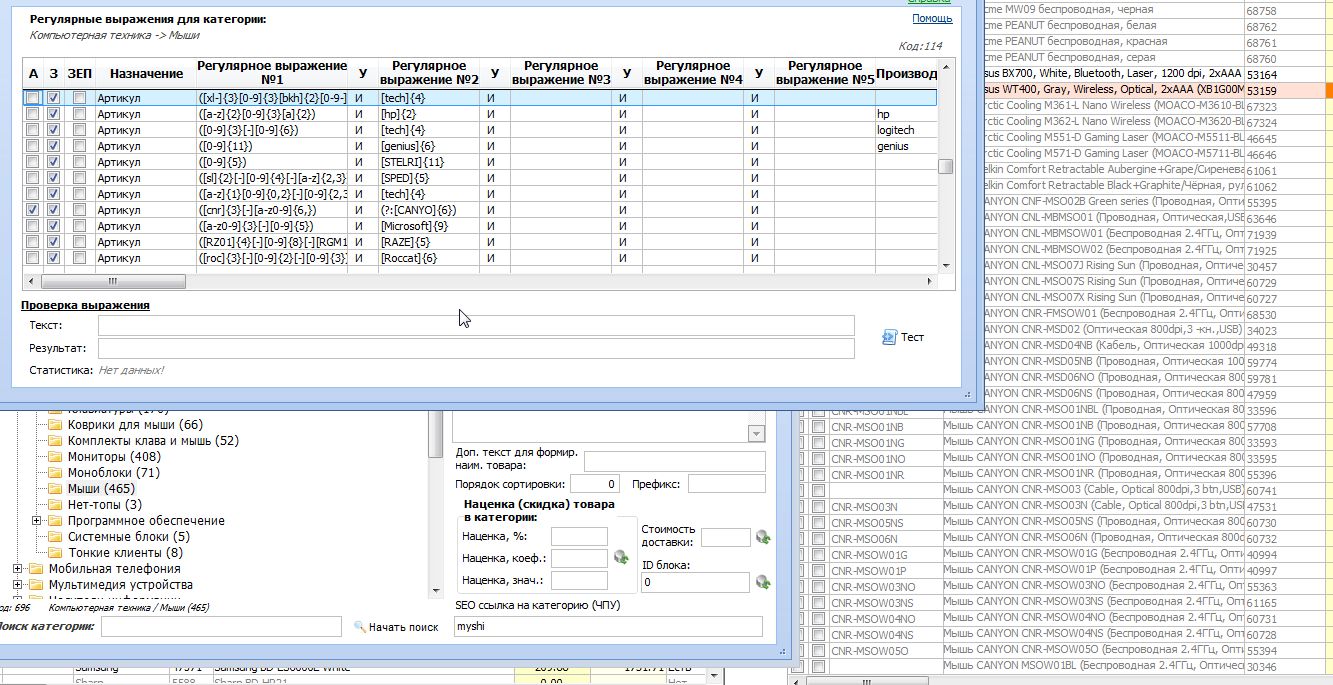Click the regex table vertical scrollbar thumb

pyautogui.click(x=946, y=166)
